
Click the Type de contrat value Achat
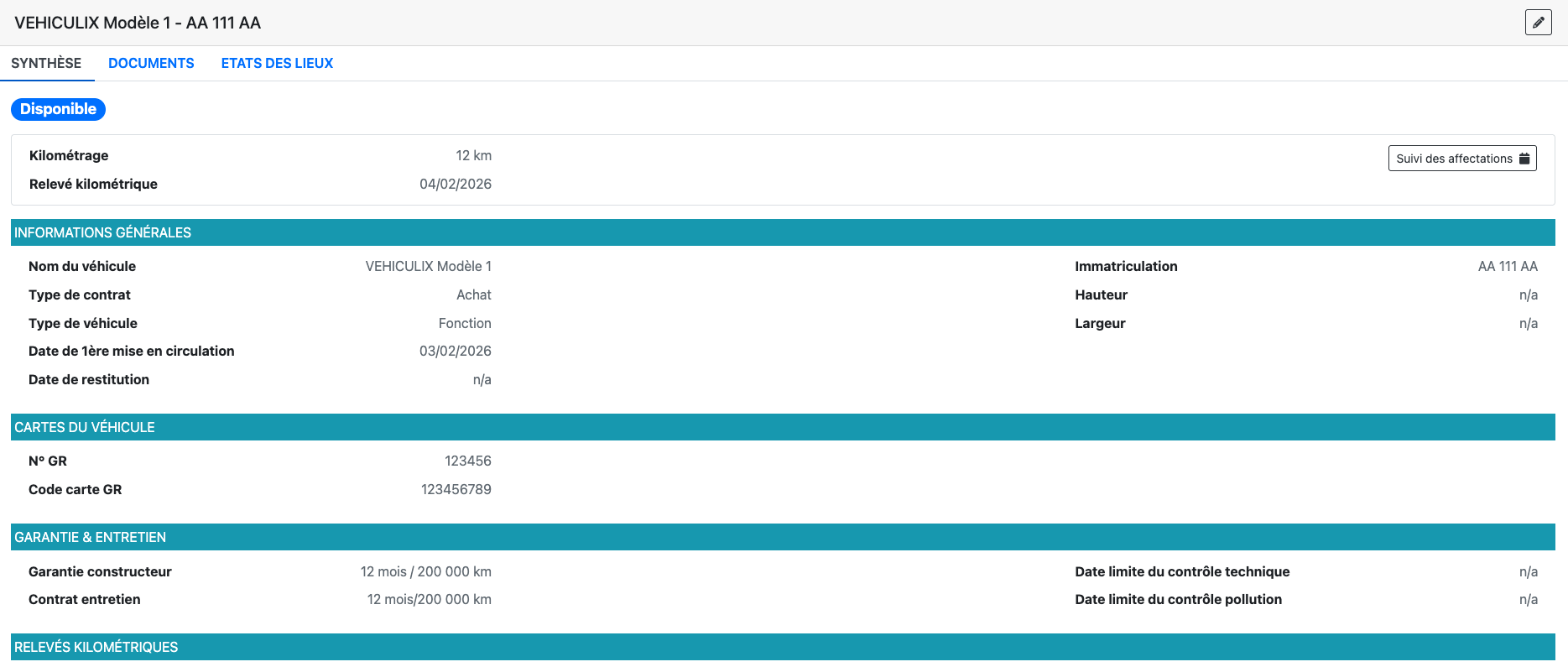pyautogui.click(x=473, y=295)
